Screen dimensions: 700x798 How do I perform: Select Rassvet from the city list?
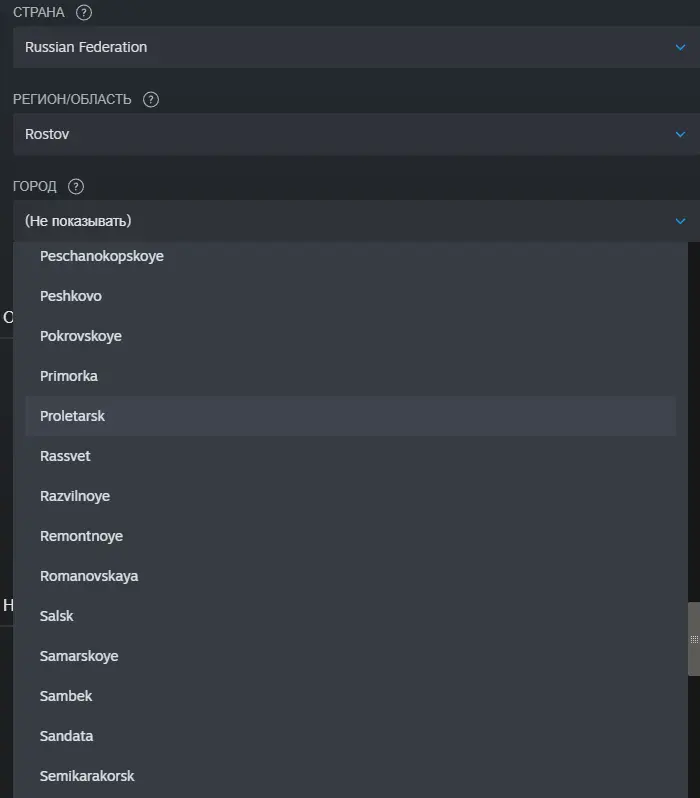pyautogui.click(x=350, y=456)
